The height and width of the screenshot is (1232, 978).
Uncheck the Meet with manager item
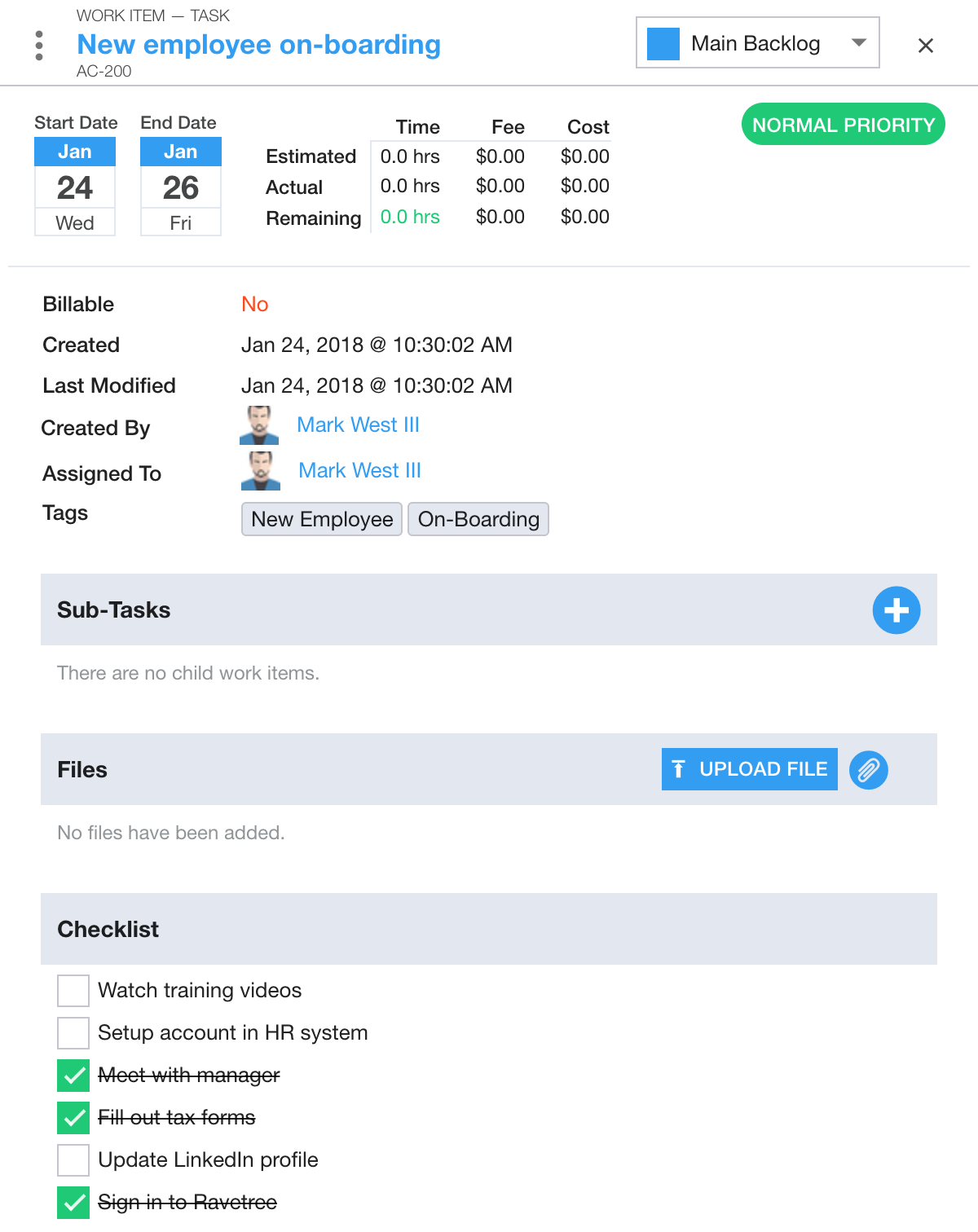[73, 1076]
